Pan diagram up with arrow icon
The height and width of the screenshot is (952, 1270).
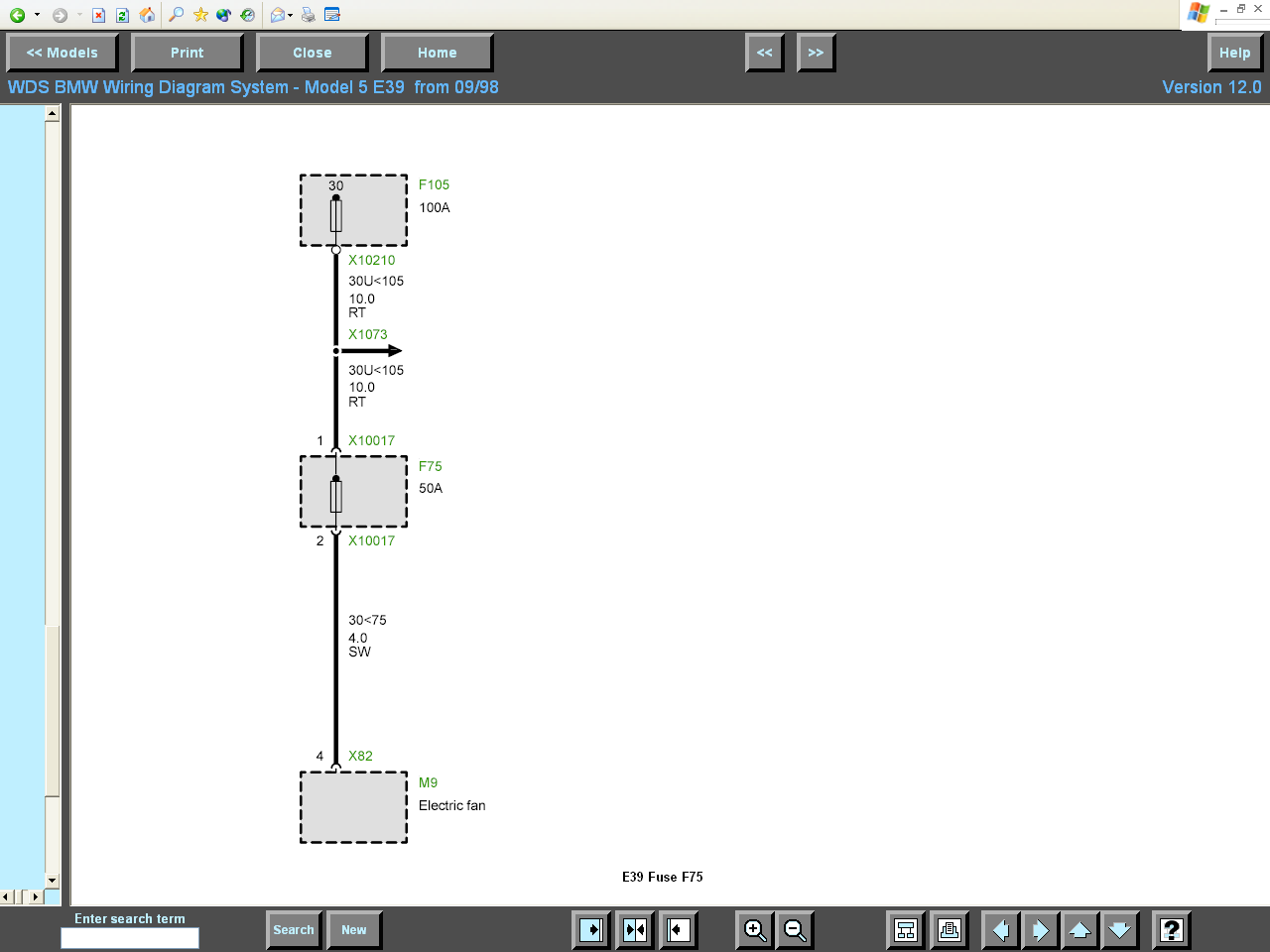1079,930
